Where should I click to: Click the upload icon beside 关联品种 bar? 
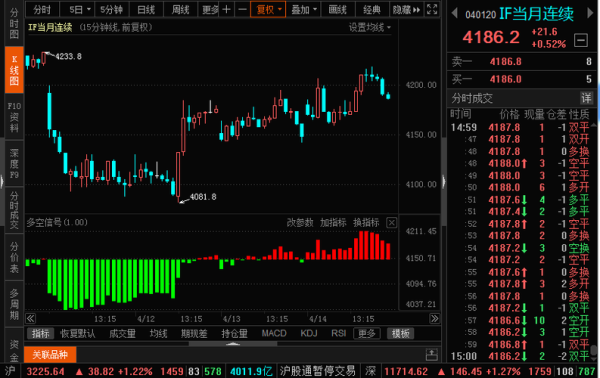tap(432, 355)
